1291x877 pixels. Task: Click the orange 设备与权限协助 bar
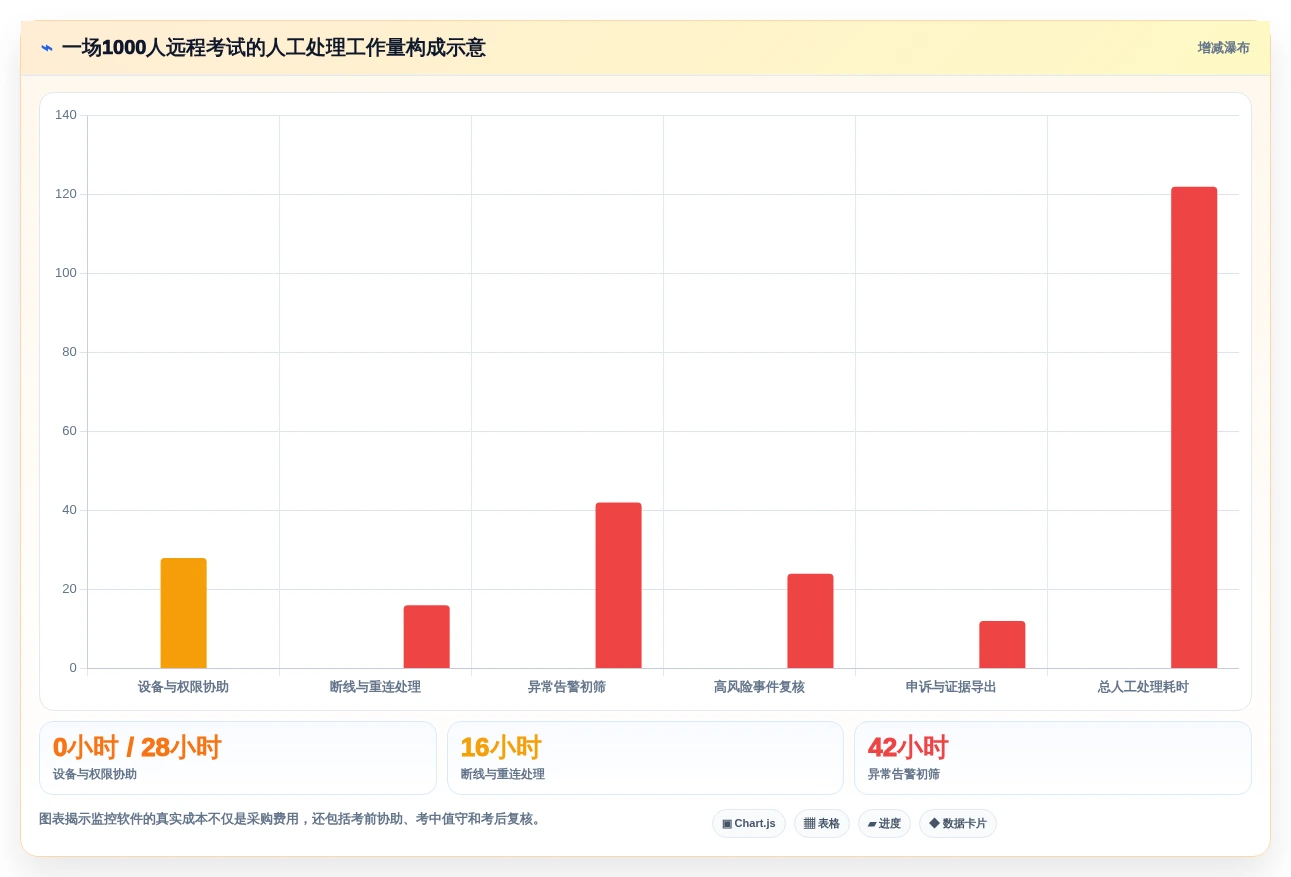pyautogui.click(x=184, y=613)
